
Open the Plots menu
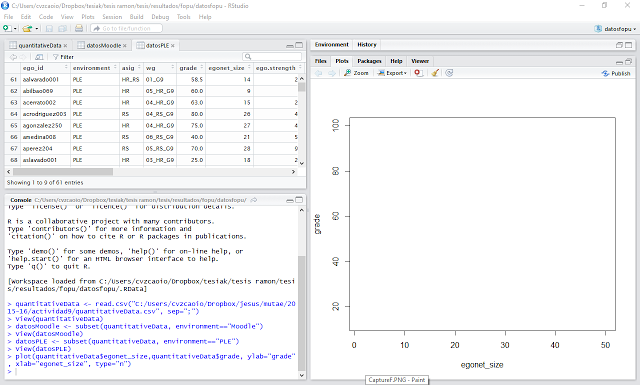[88, 17]
